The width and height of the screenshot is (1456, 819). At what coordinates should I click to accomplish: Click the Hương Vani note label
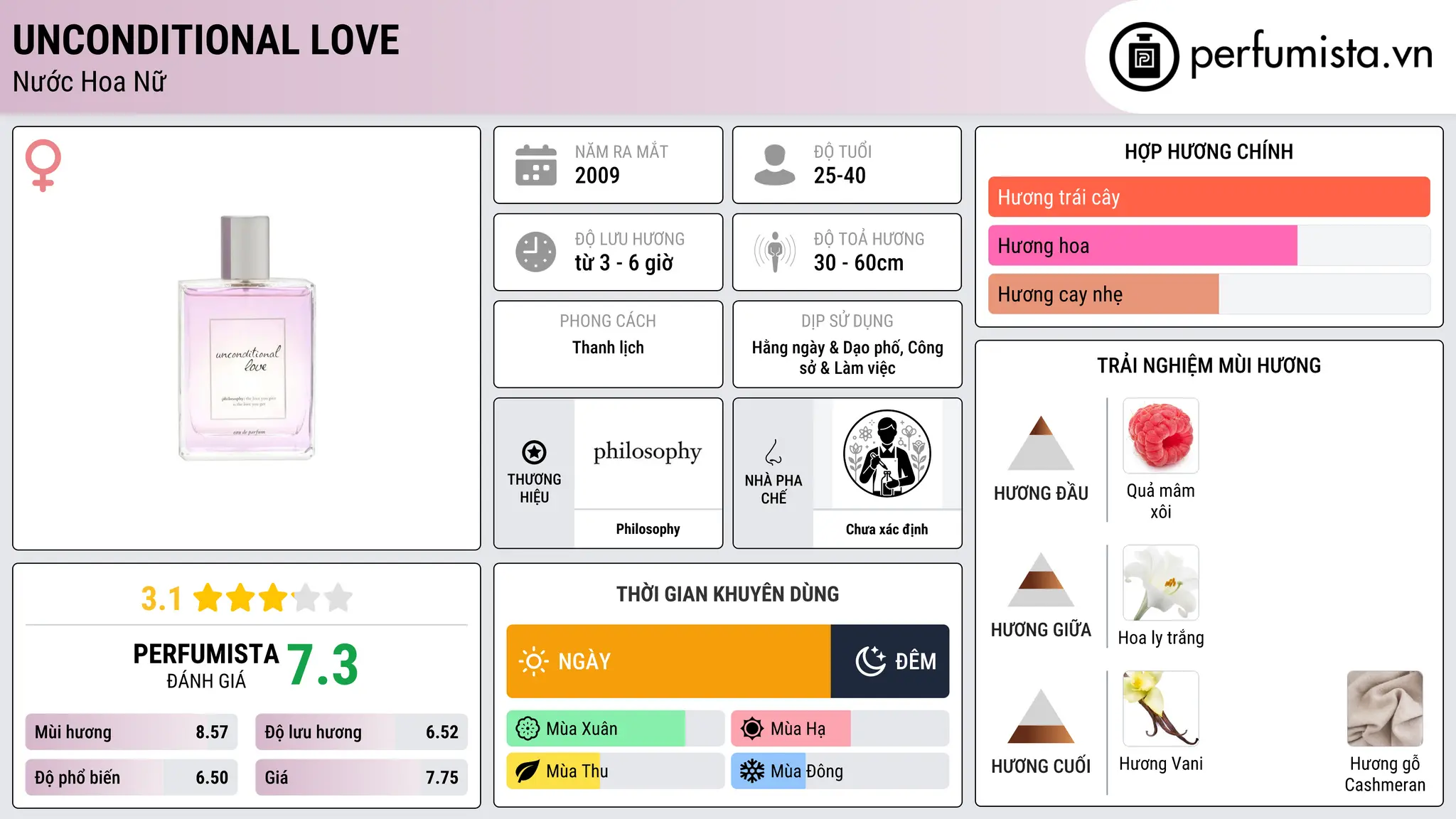1161,764
